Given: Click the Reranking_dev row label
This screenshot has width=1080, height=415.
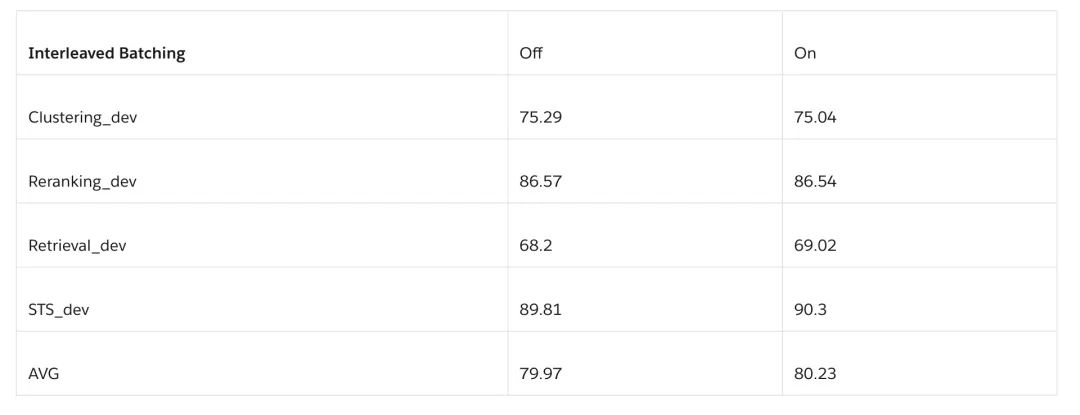Looking at the screenshot, I should click(x=82, y=181).
